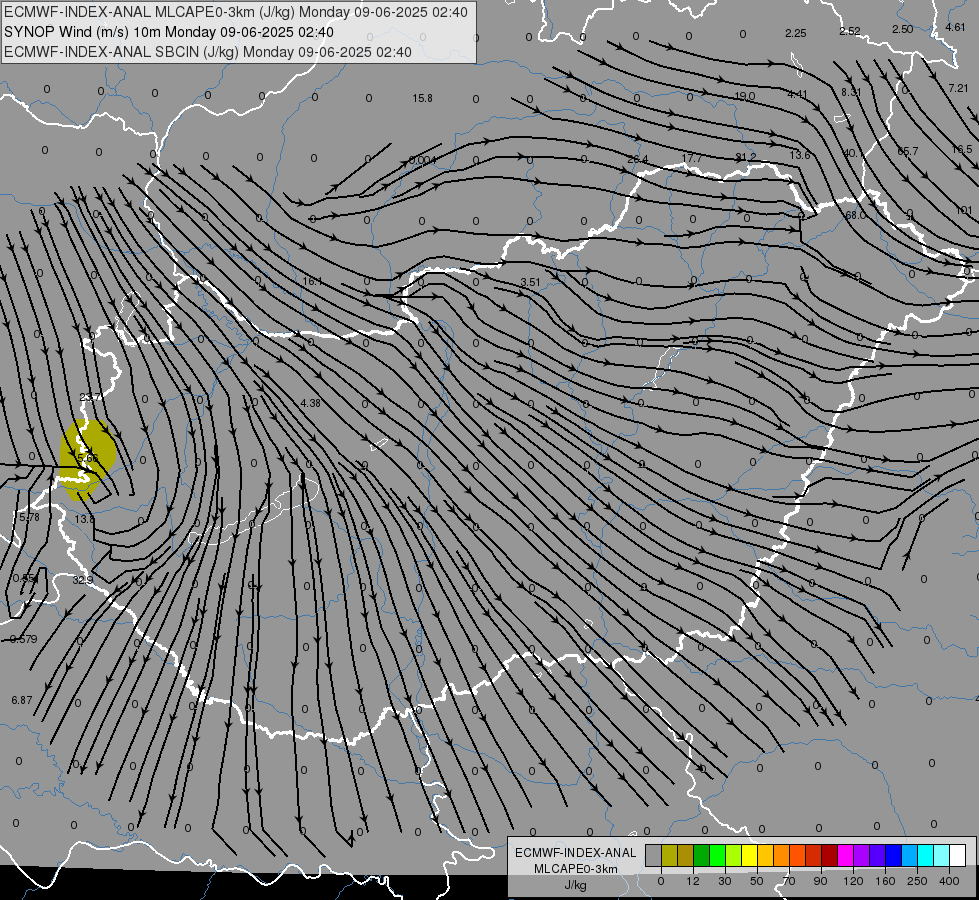Viewport: 979px width, 900px height.
Task: Click the legend tick value '30'
Action: pyautogui.click(x=725, y=881)
